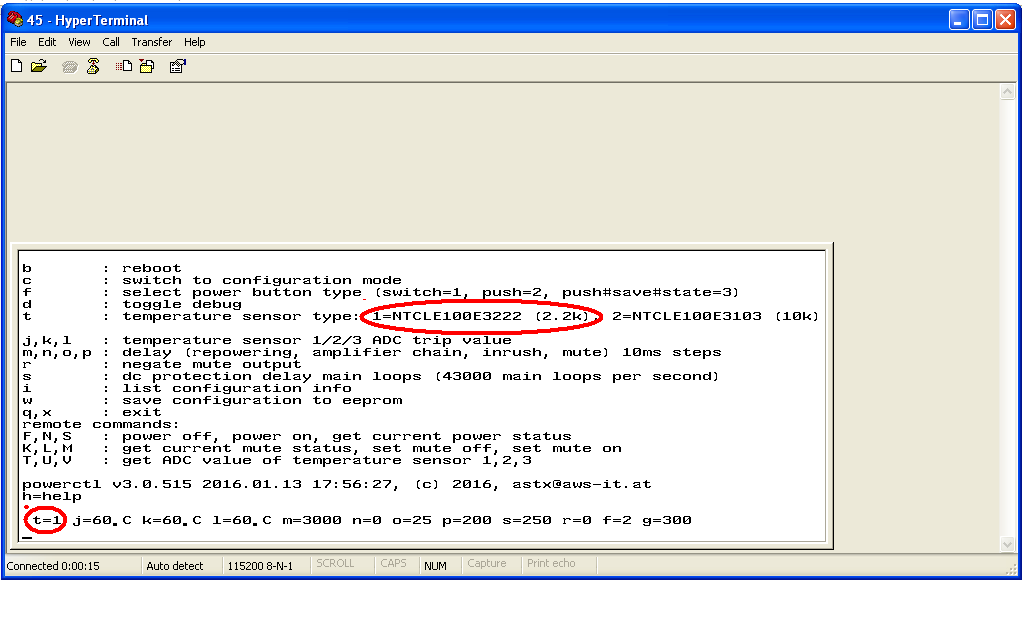Click the Call (connect) phone icon
Image resolution: width=1022 pixels, height=626 pixels.
tap(70, 66)
